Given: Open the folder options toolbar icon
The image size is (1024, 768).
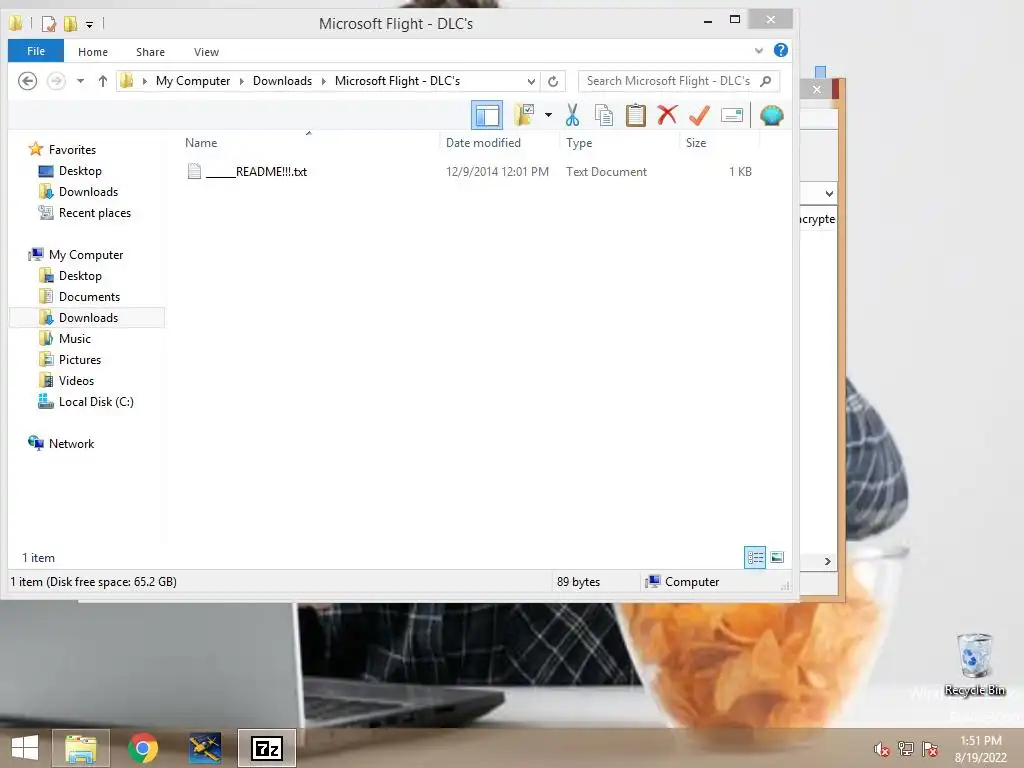Looking at the screenshot, I should pos(524,115).
